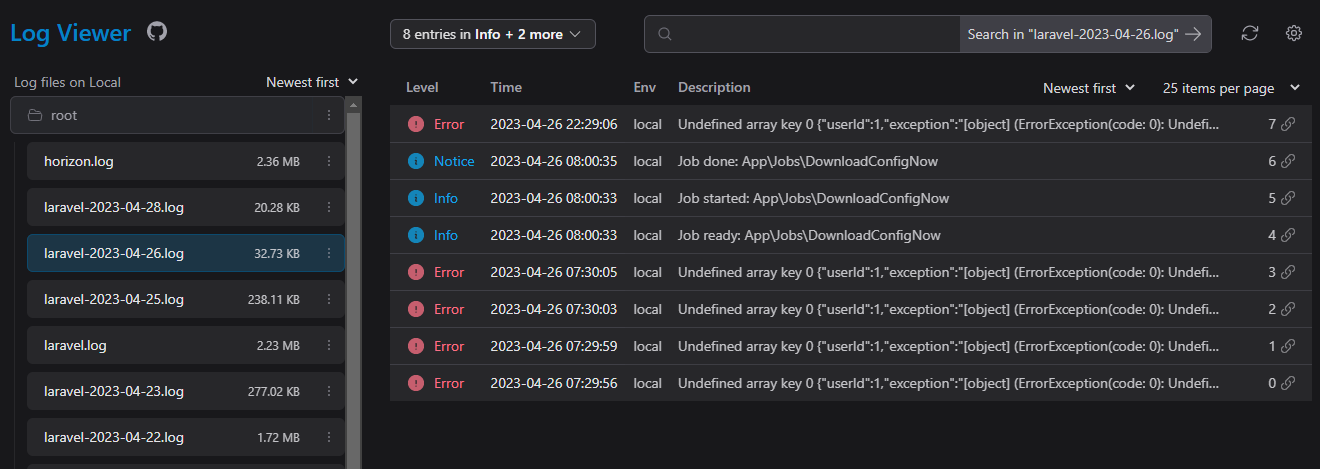Screen dimensions: 1320x469
Task: Open laravel-2023-04-23.log file
Action: click(186, 391)
